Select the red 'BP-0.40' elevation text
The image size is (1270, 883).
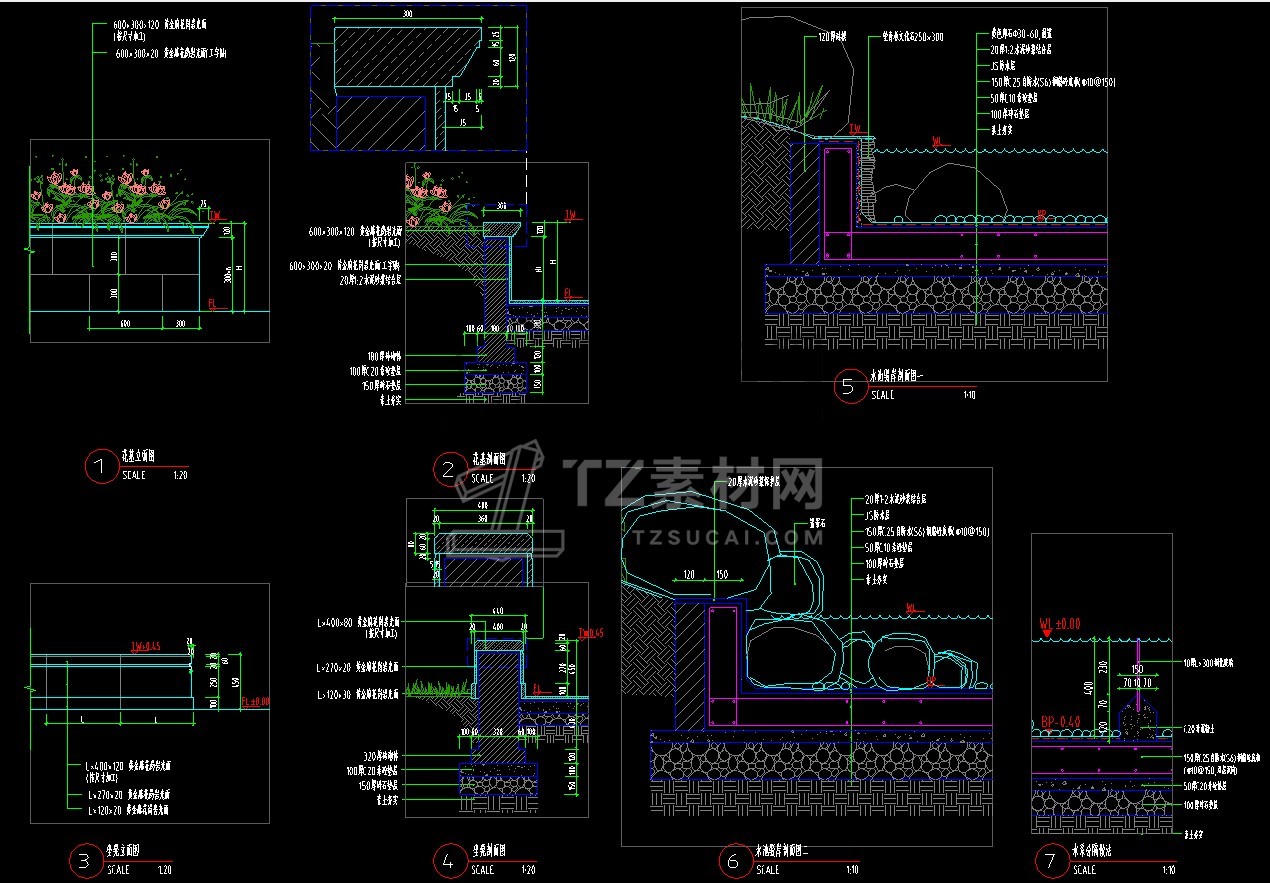click(1060, 721)
